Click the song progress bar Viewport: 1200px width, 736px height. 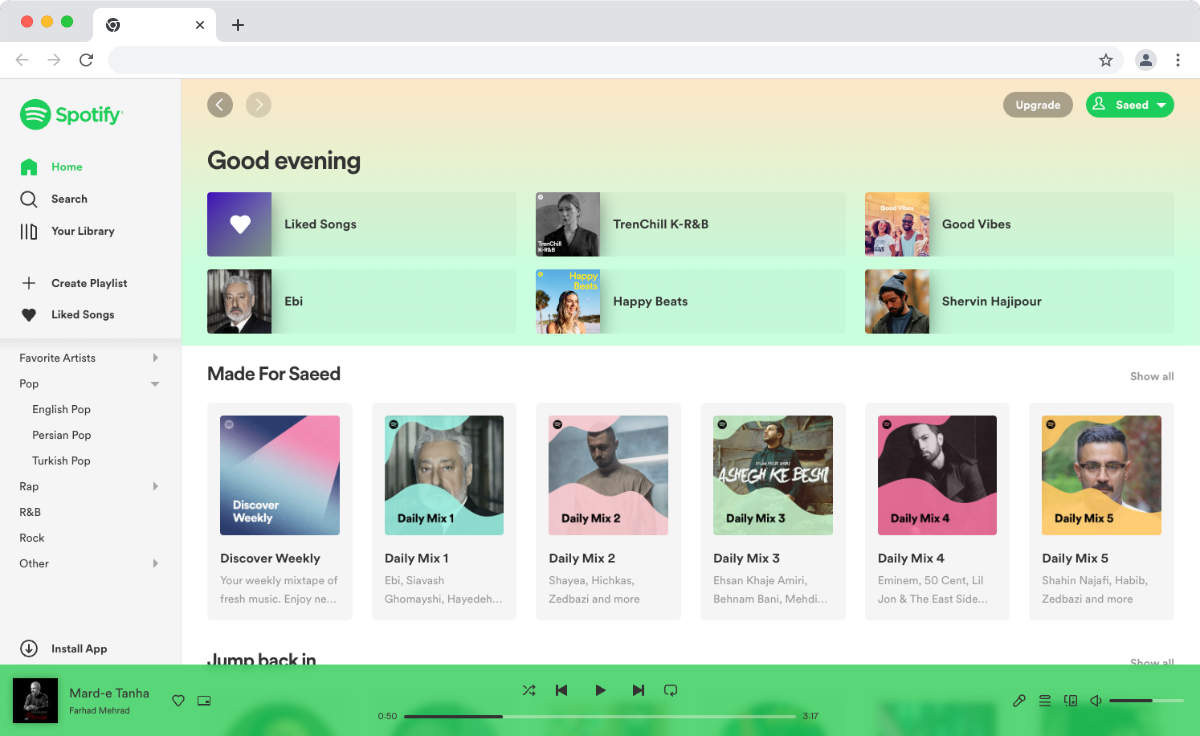(x=600, y=716)
